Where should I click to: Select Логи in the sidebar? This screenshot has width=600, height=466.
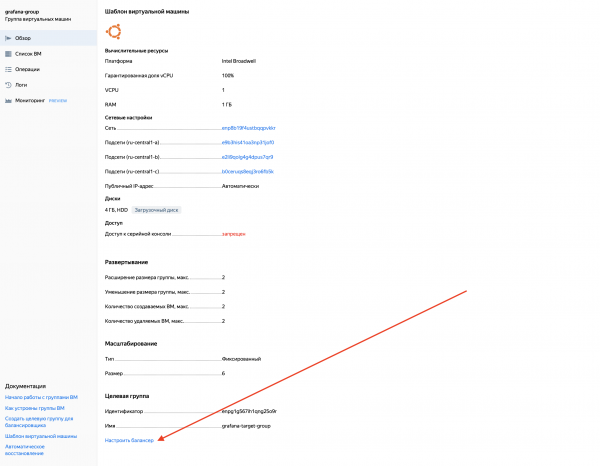point(21,85)
